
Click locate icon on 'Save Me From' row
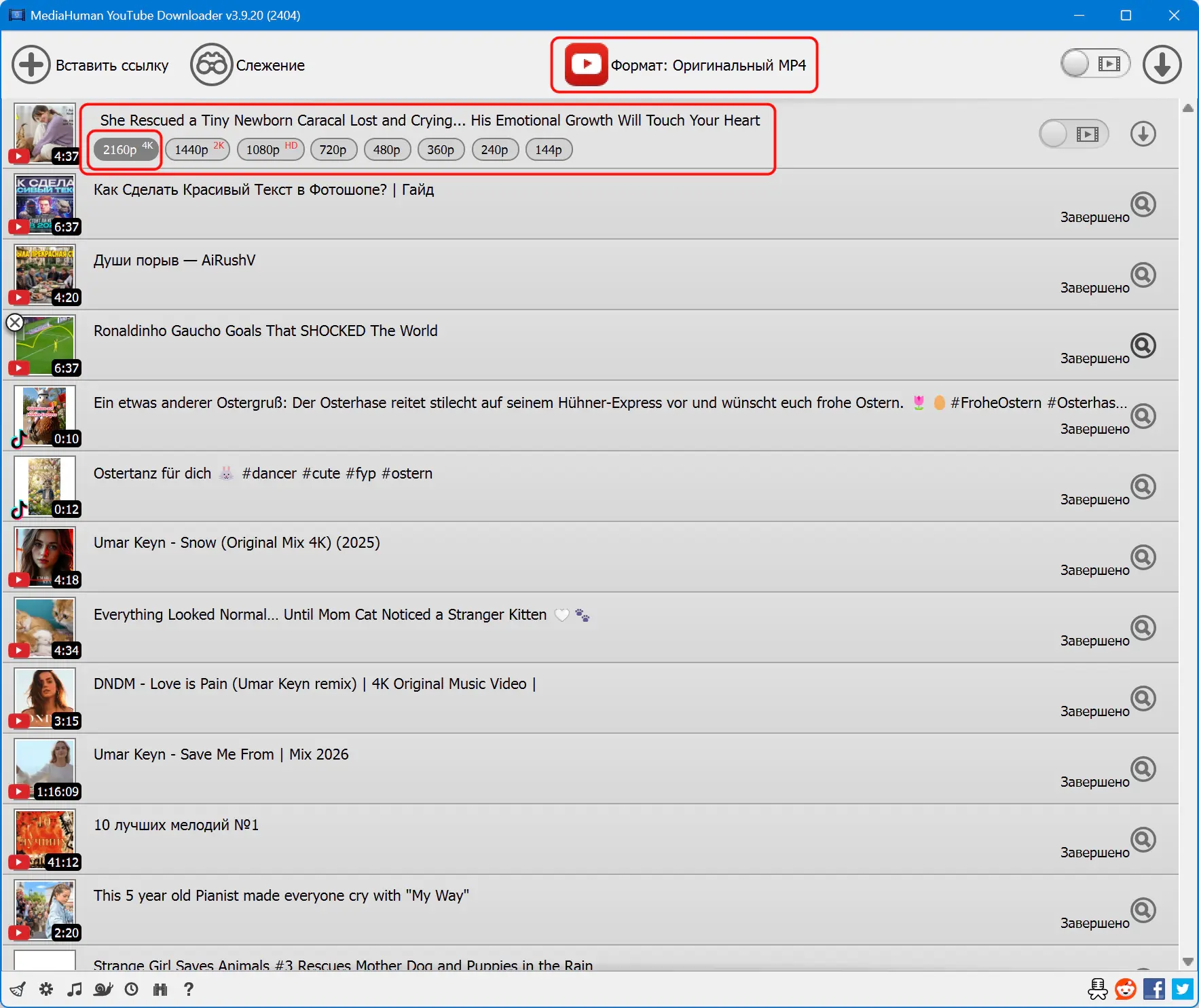1143,769
